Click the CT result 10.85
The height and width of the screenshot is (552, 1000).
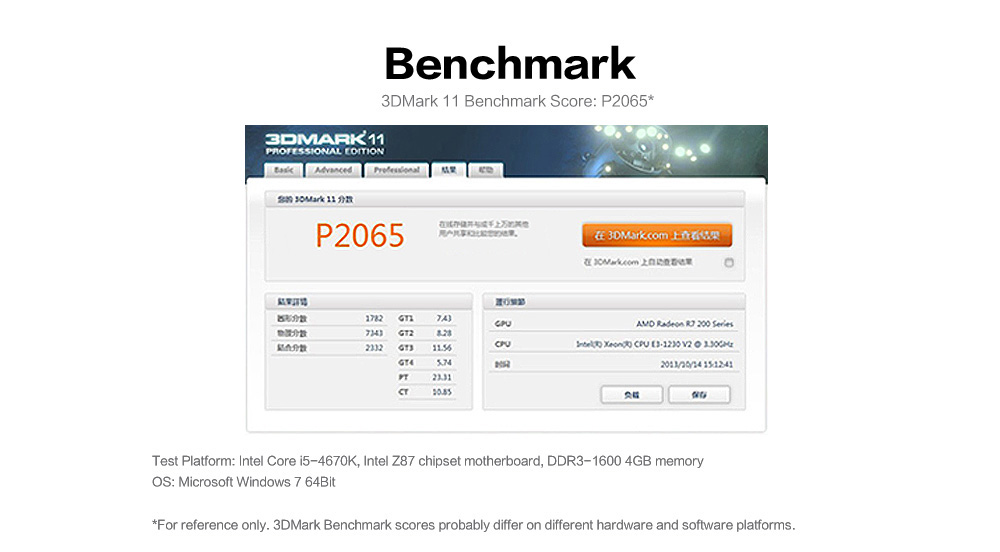(x=442, y=392)
